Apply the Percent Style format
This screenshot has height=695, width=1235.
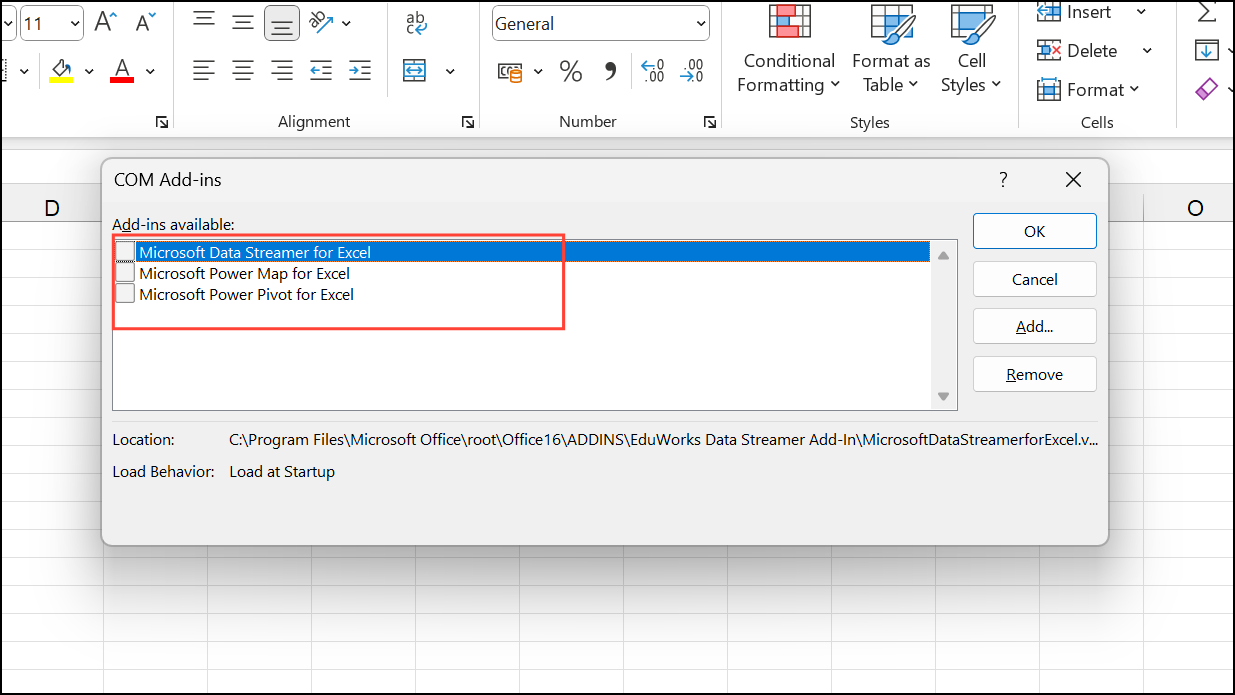click(x=570, y=71)
